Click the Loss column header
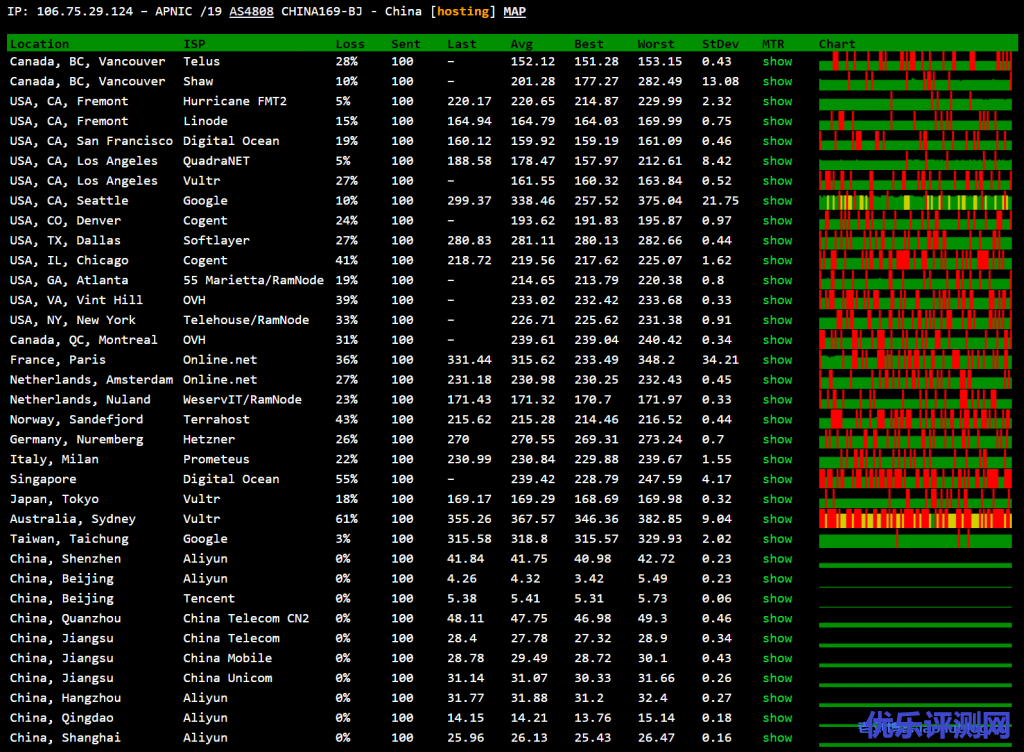The width and height of the screenshot is (1024, 752). coord(350,44)
